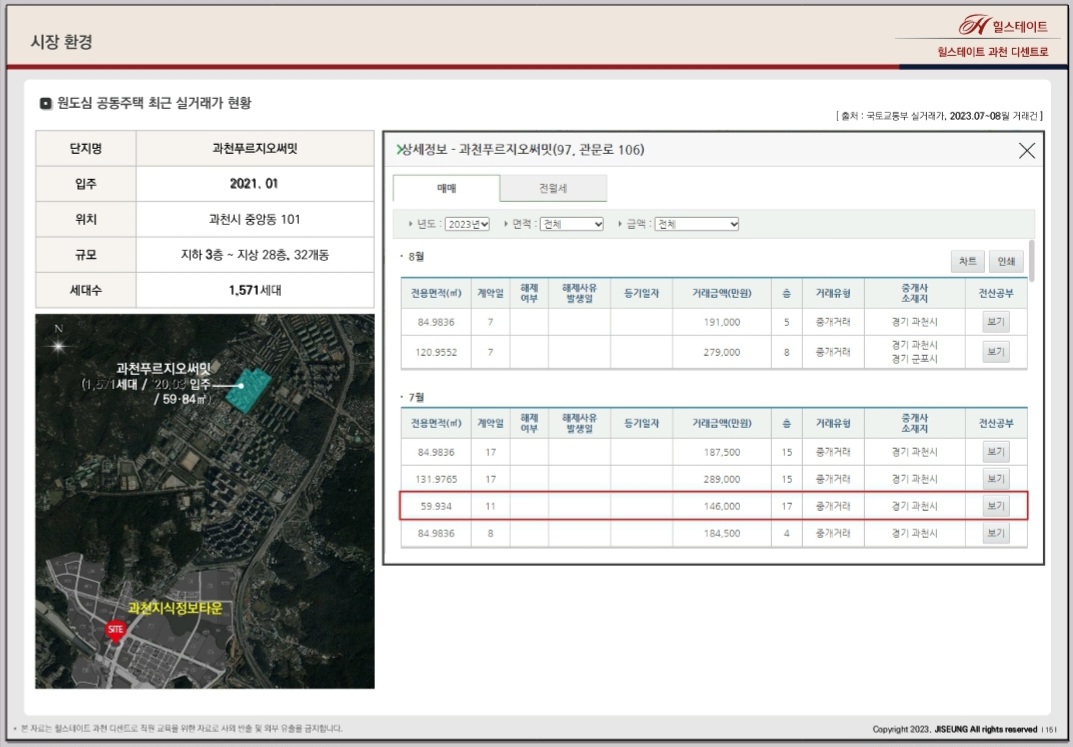Image resolution: width=1073 pixels, height=747 pixels.
Task: Click the 과천시 중앙동 101 location cell
Action: [255, 219]
